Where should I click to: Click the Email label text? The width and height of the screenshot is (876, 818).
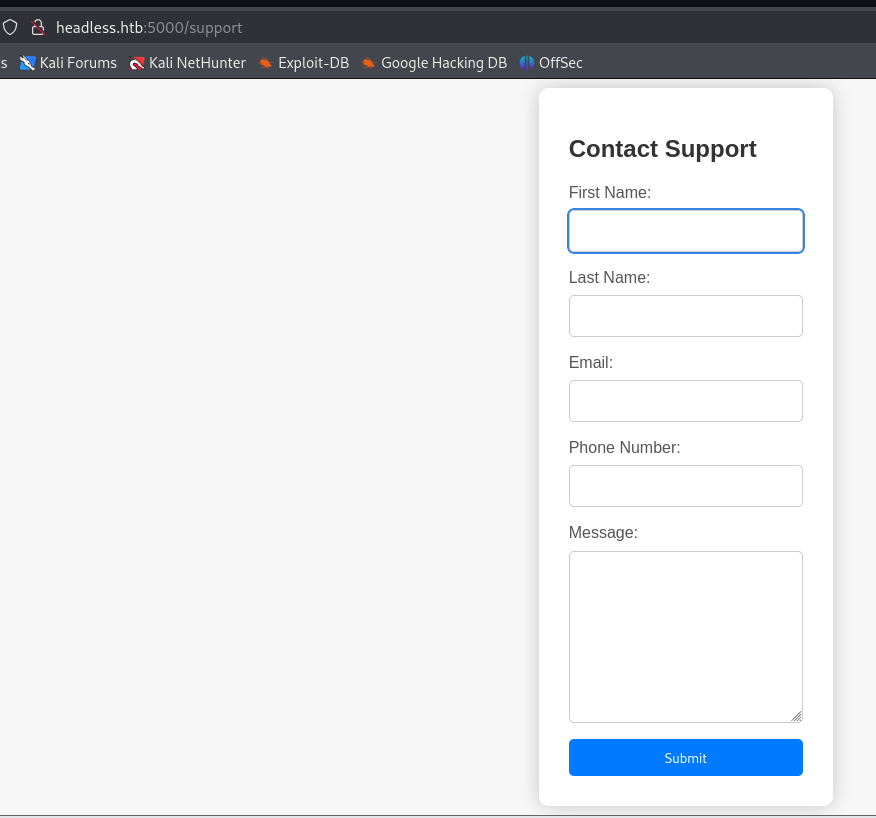point(591,362)
